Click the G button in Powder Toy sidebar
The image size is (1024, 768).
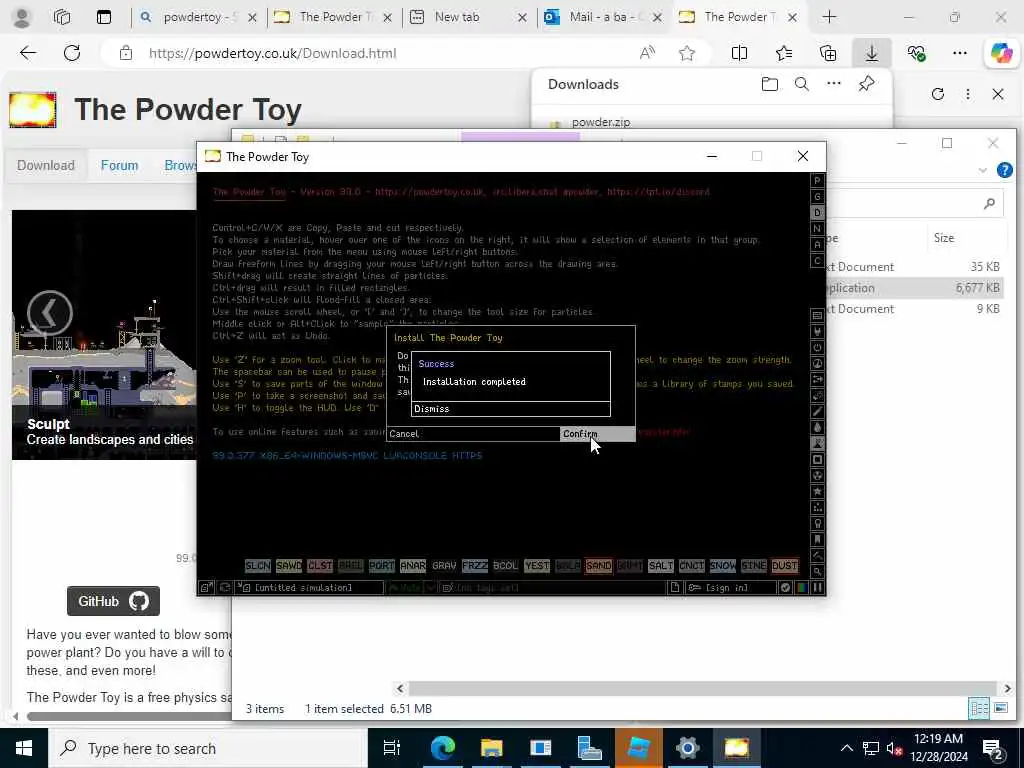817,197
